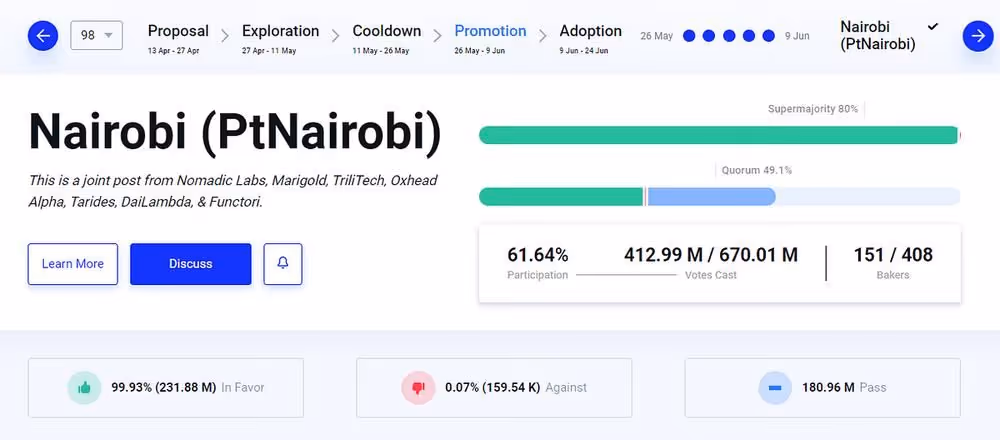Click the first timeline progress dot
This screenshot has width=1000, height=440.
coord(689,36)
